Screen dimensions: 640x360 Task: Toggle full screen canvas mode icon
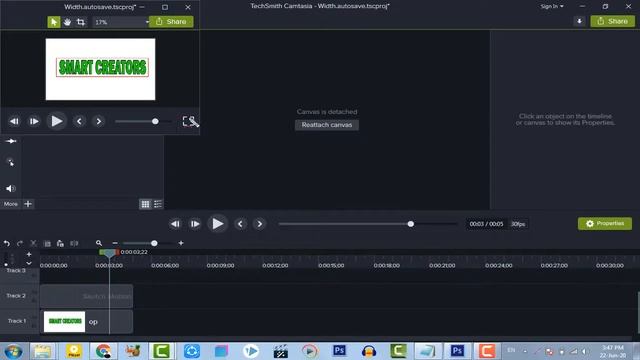coord(190,121)
